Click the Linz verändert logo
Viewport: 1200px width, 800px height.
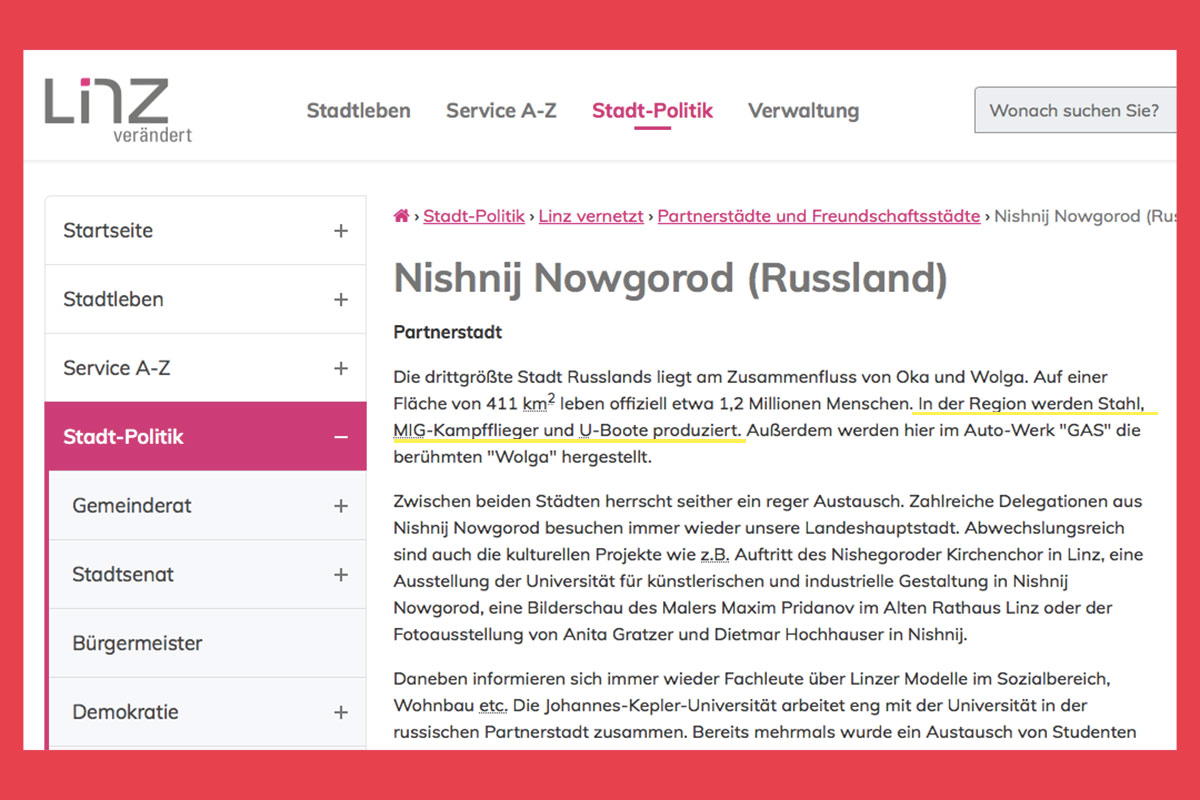tap(118, 109)
